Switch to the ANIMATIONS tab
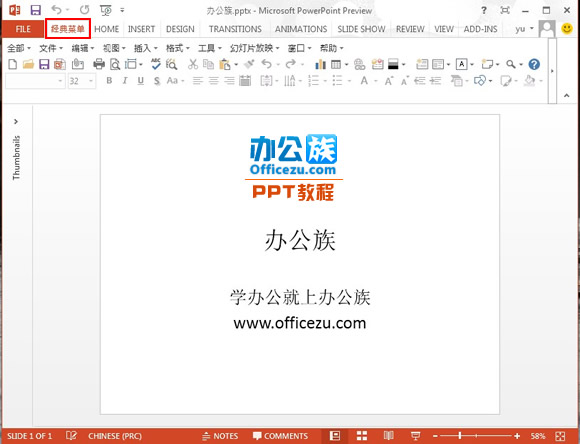 [301, 29]
